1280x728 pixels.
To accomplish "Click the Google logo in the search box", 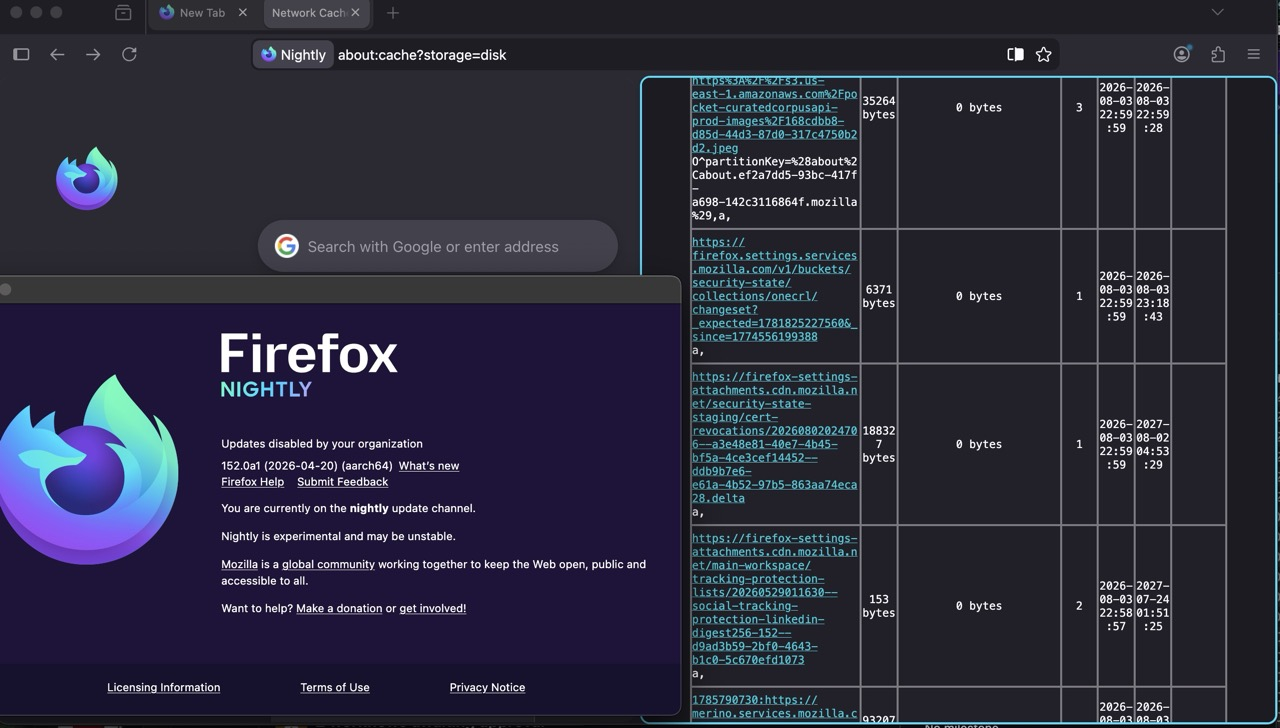I will (x=287, y=246).
